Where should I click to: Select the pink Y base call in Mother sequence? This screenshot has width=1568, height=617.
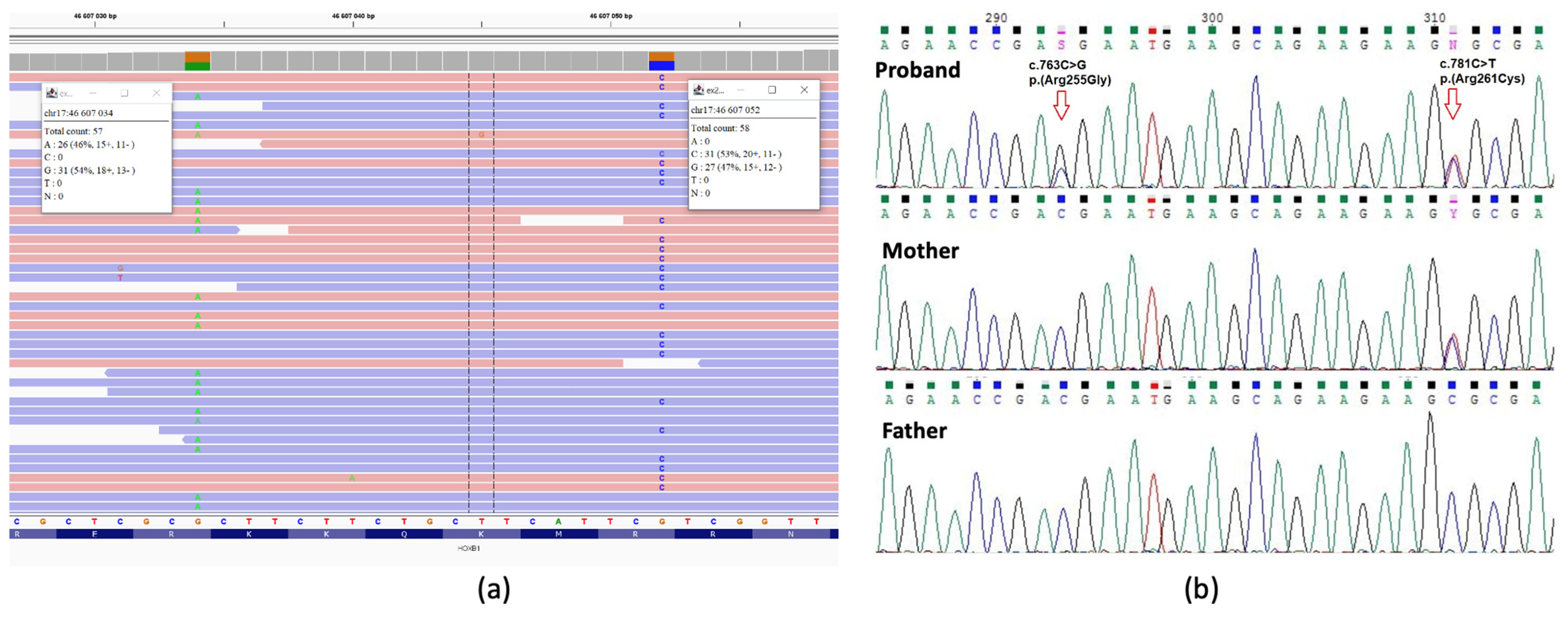point(1453,213)
